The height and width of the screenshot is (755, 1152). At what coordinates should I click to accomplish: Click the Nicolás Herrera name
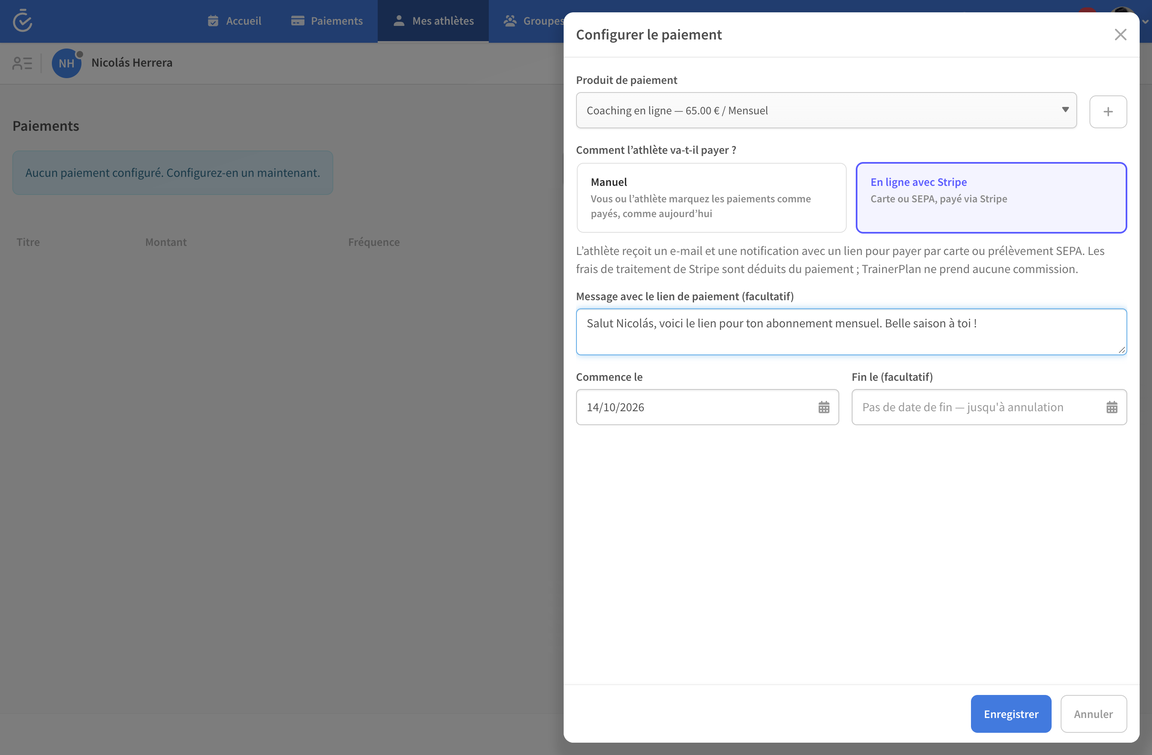point(132,62)
